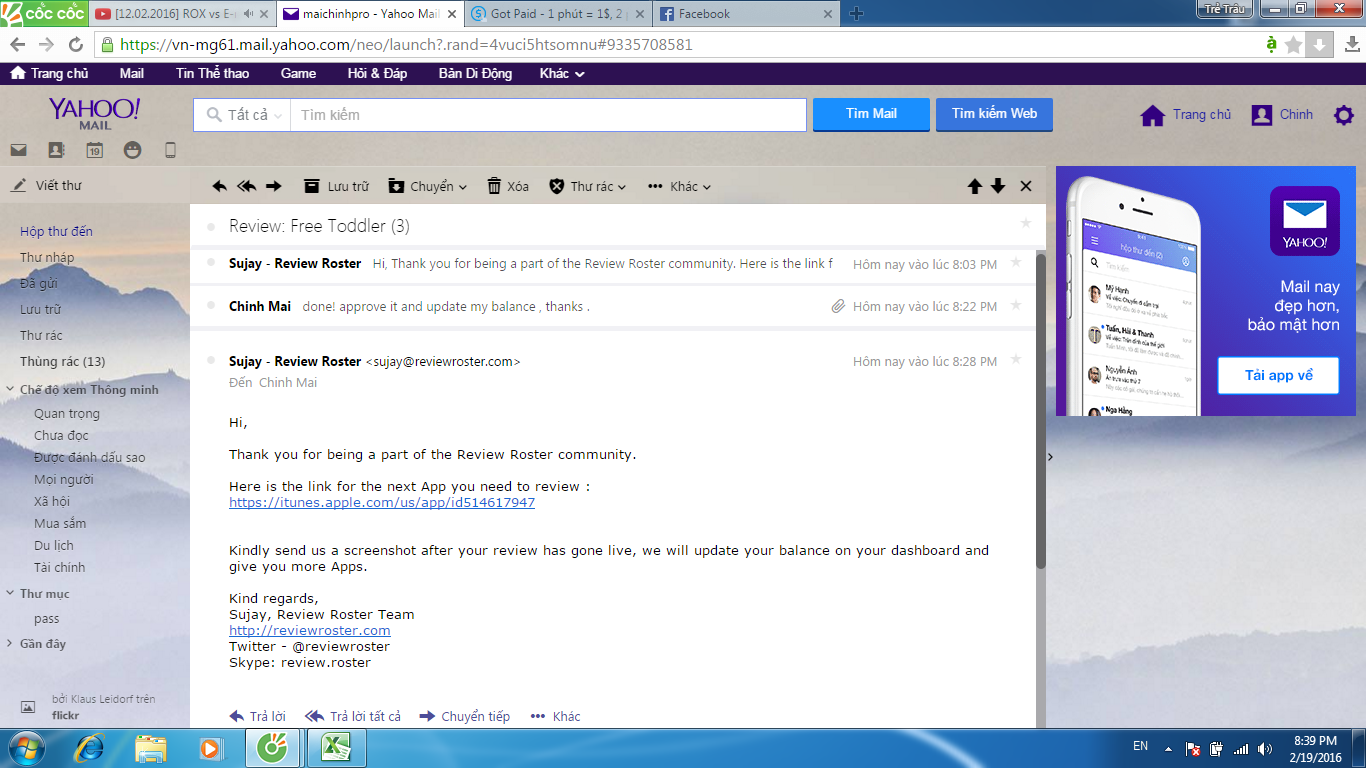Open the Thùng rác (13) trash folder
This screenshot has height=768, width=1366.
(x=62, y=361)
